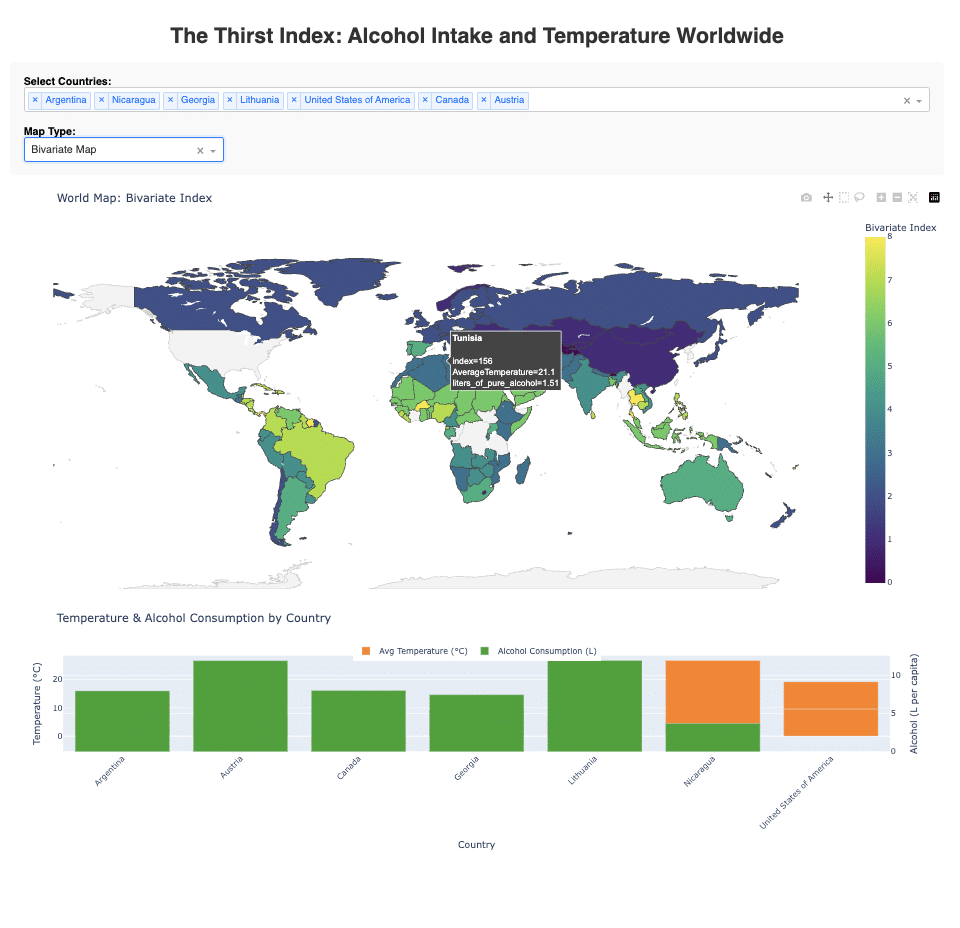Clear all selected countries
The height and width of the screenshot is (928, 960).
pyautogui.click(x=906, y=100)
